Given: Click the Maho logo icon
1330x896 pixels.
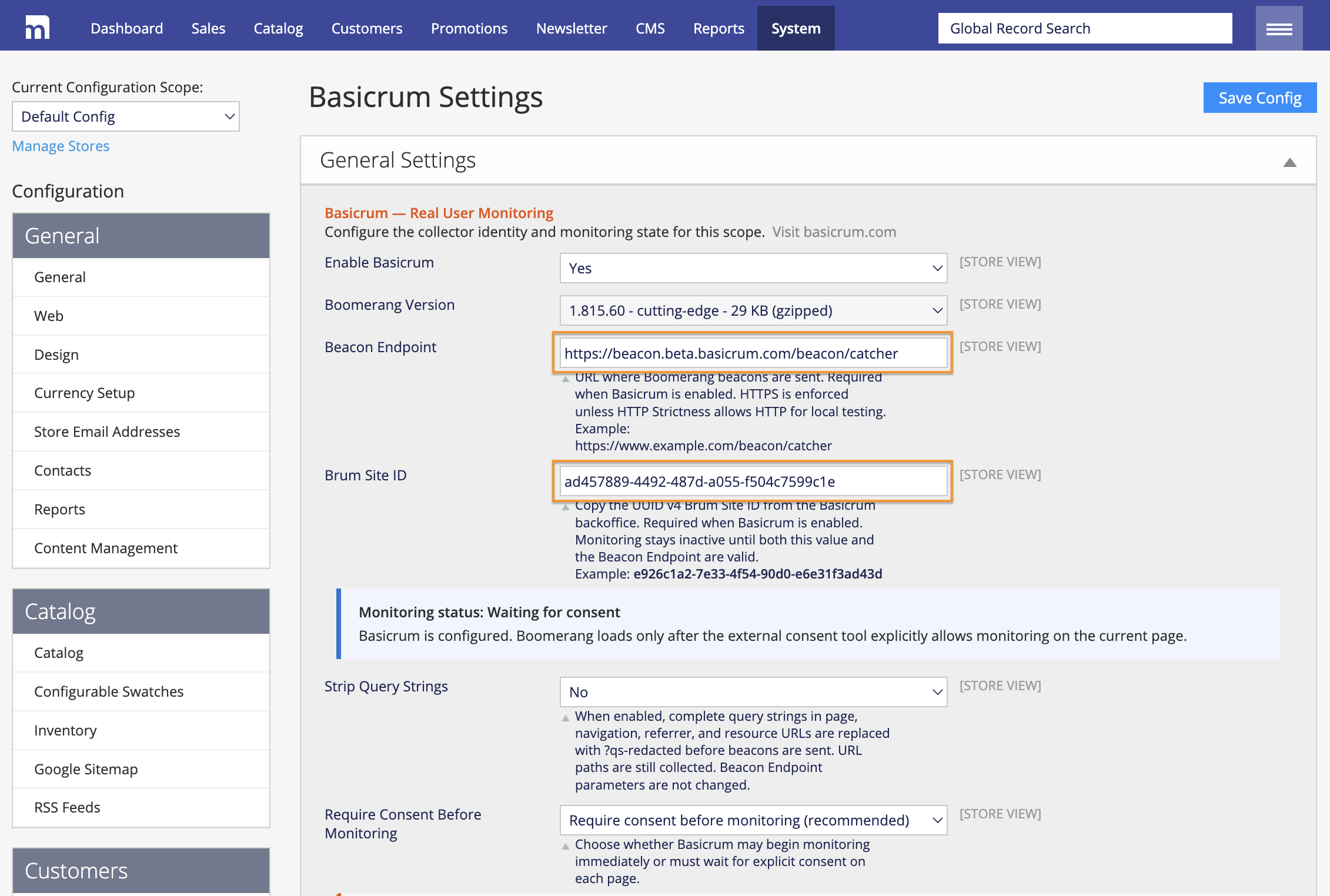Looking at the screenshot, I should click(x=37, y=28).
